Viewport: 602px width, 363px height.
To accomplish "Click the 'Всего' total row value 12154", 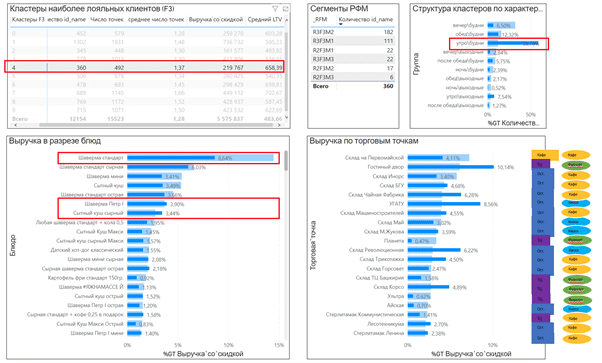I will [x=78, y=119].
